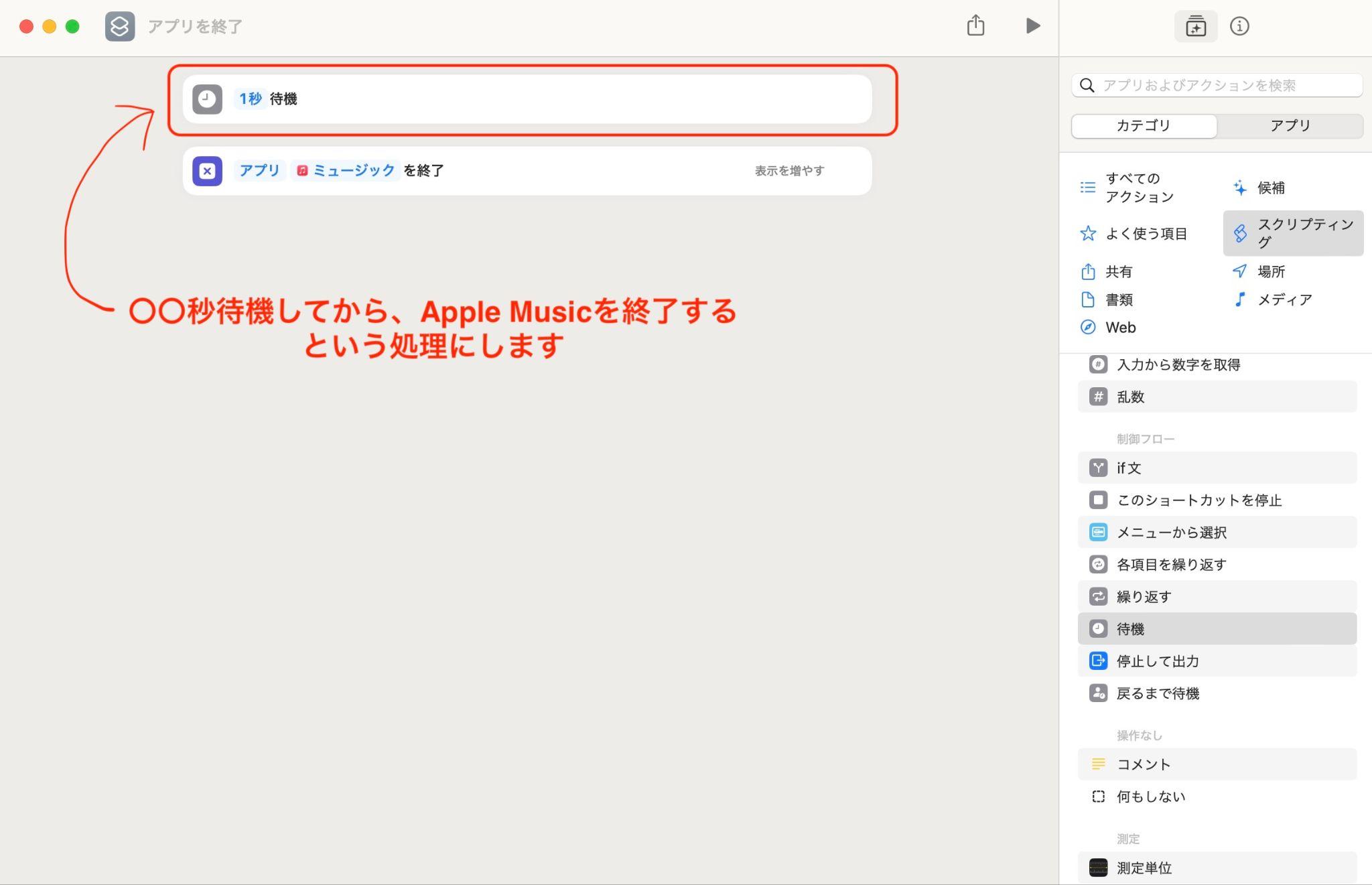
Task: Switch to the カテゴリ tab
Action: tap(1144, 125)
